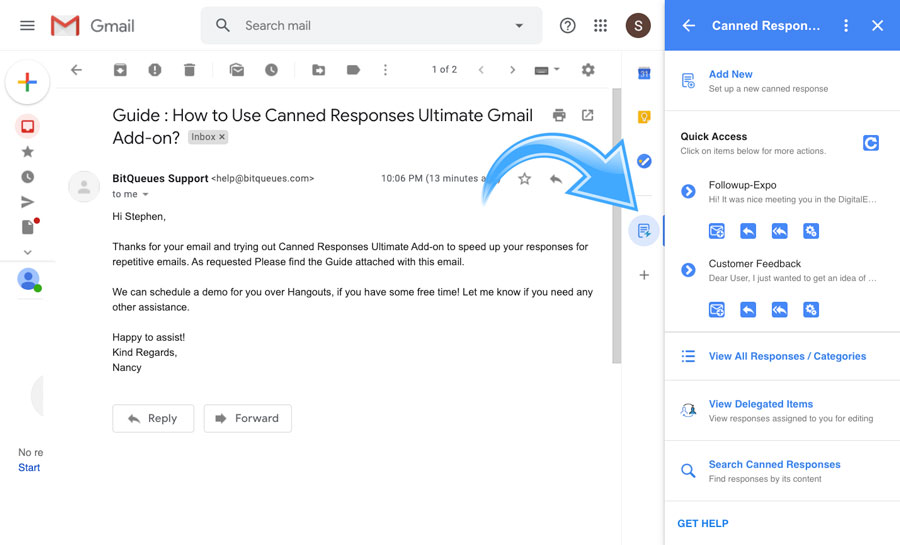The height and width of the screenshot is (545, 900).
Task: Go to the older email chevron
Action: (513, 70)
